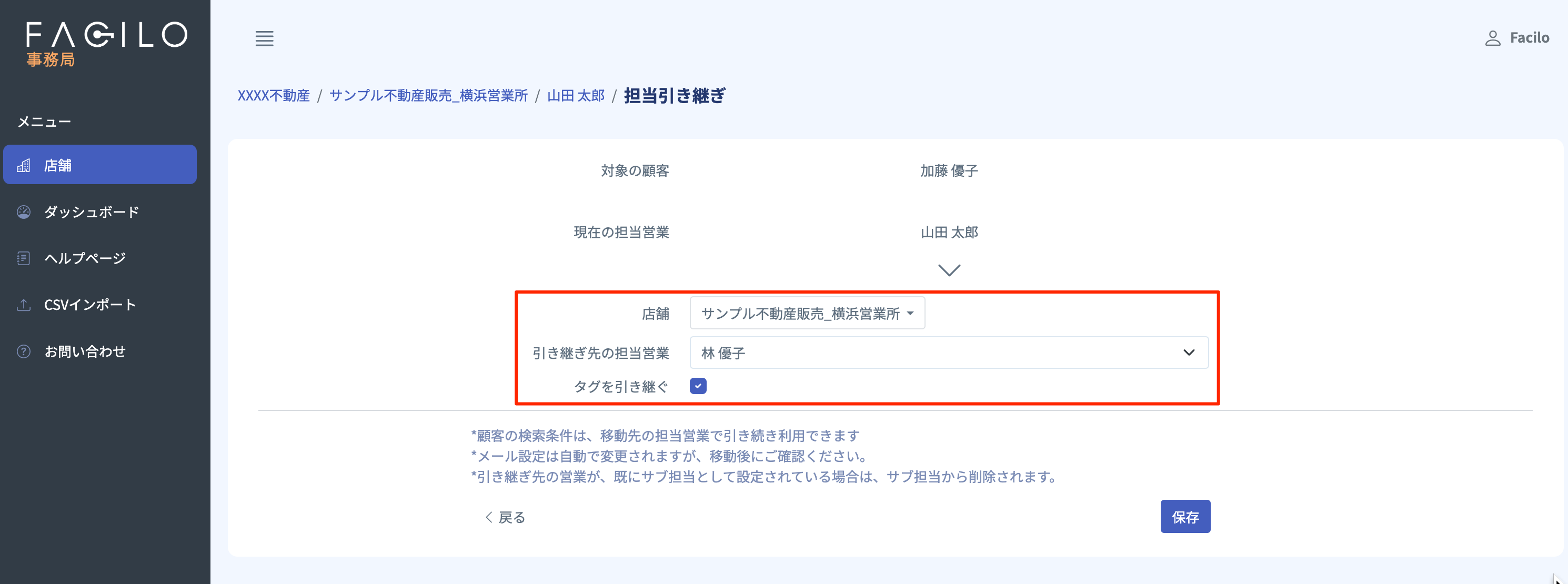The height and width of the screenshot is (584, 1568).
Task: Click the 引き継ぎ先の担当営業 label
Action: [601, 353]
